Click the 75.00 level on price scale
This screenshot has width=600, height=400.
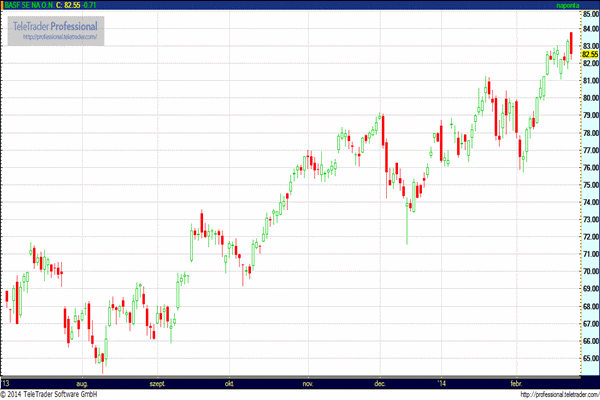[590, 185]
